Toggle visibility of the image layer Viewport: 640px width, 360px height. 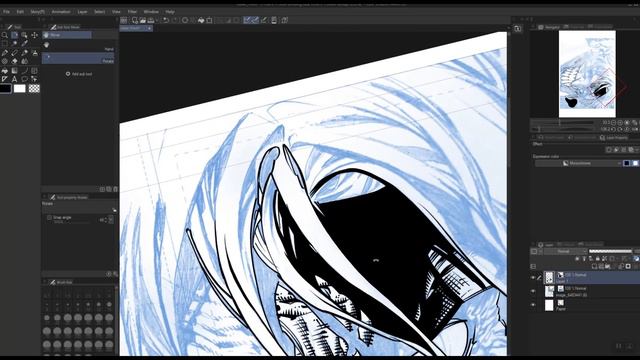(533, 291)
